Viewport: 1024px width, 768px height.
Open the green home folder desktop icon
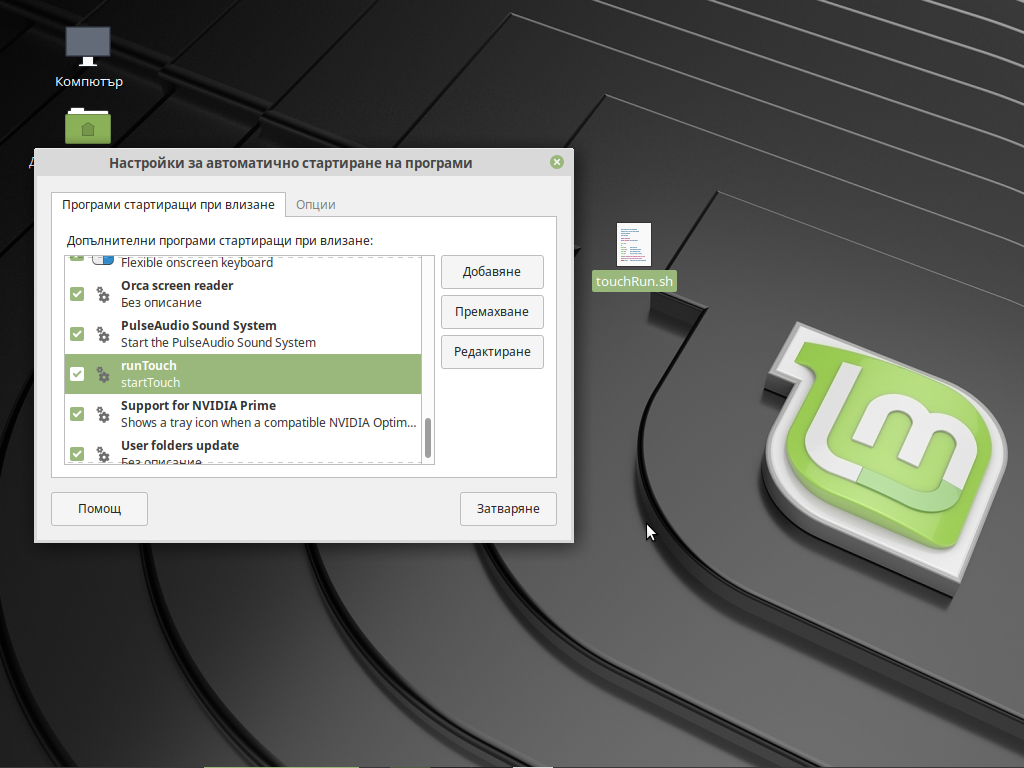(88, 126)
